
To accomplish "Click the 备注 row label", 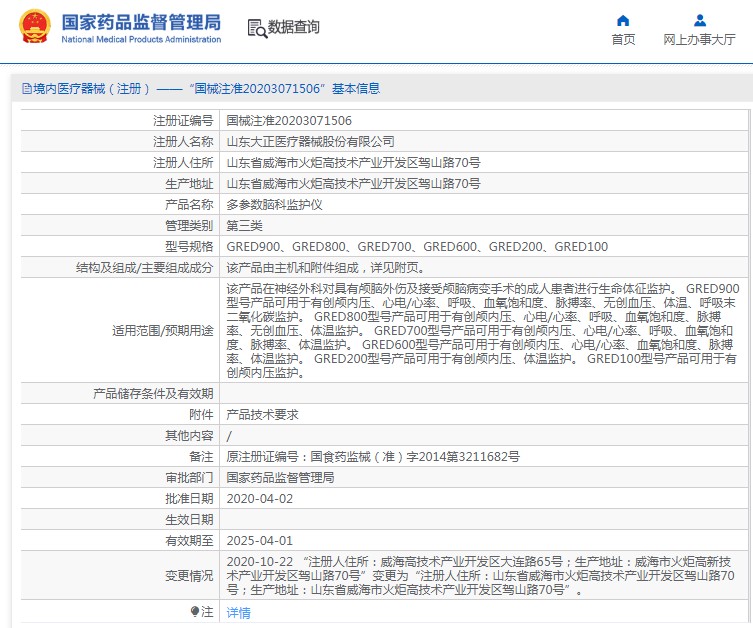I will point(201,457).
